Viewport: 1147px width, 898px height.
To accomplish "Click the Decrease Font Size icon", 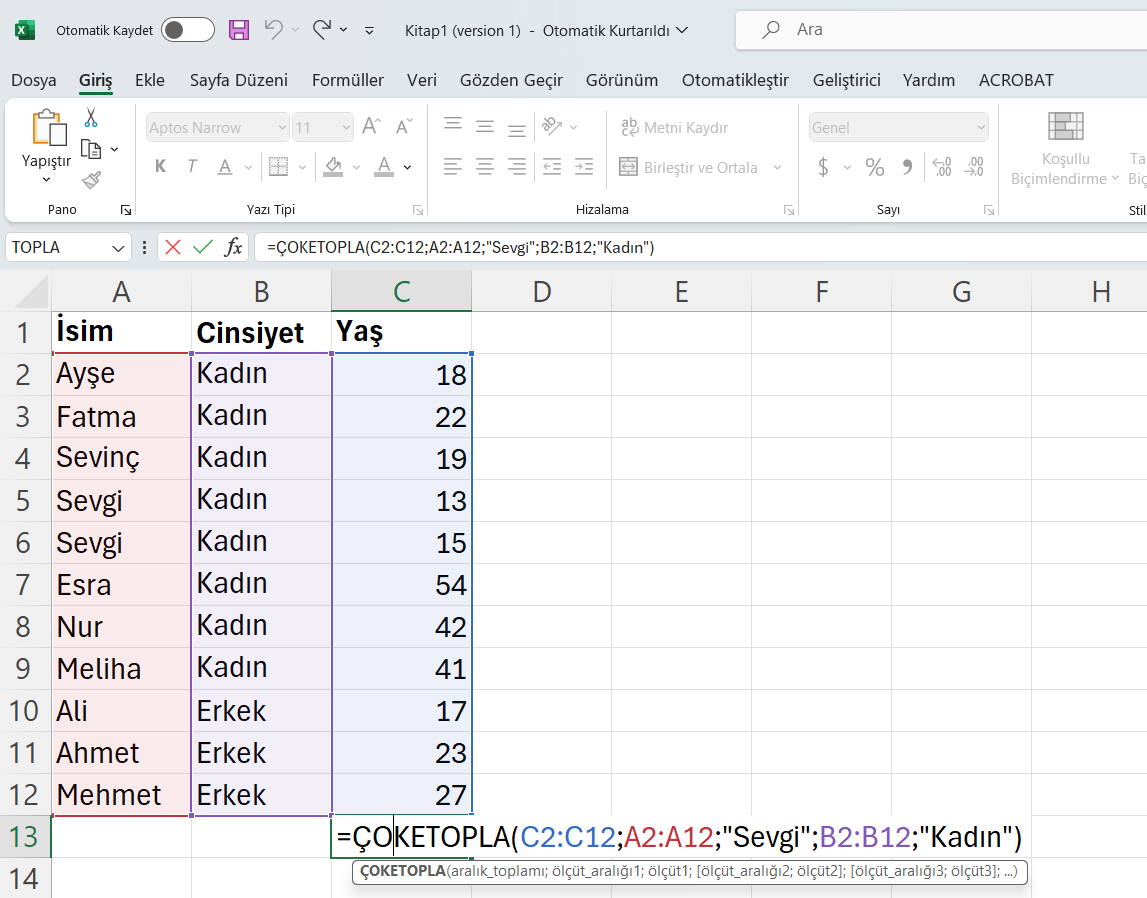I will [x=404, y=127].
